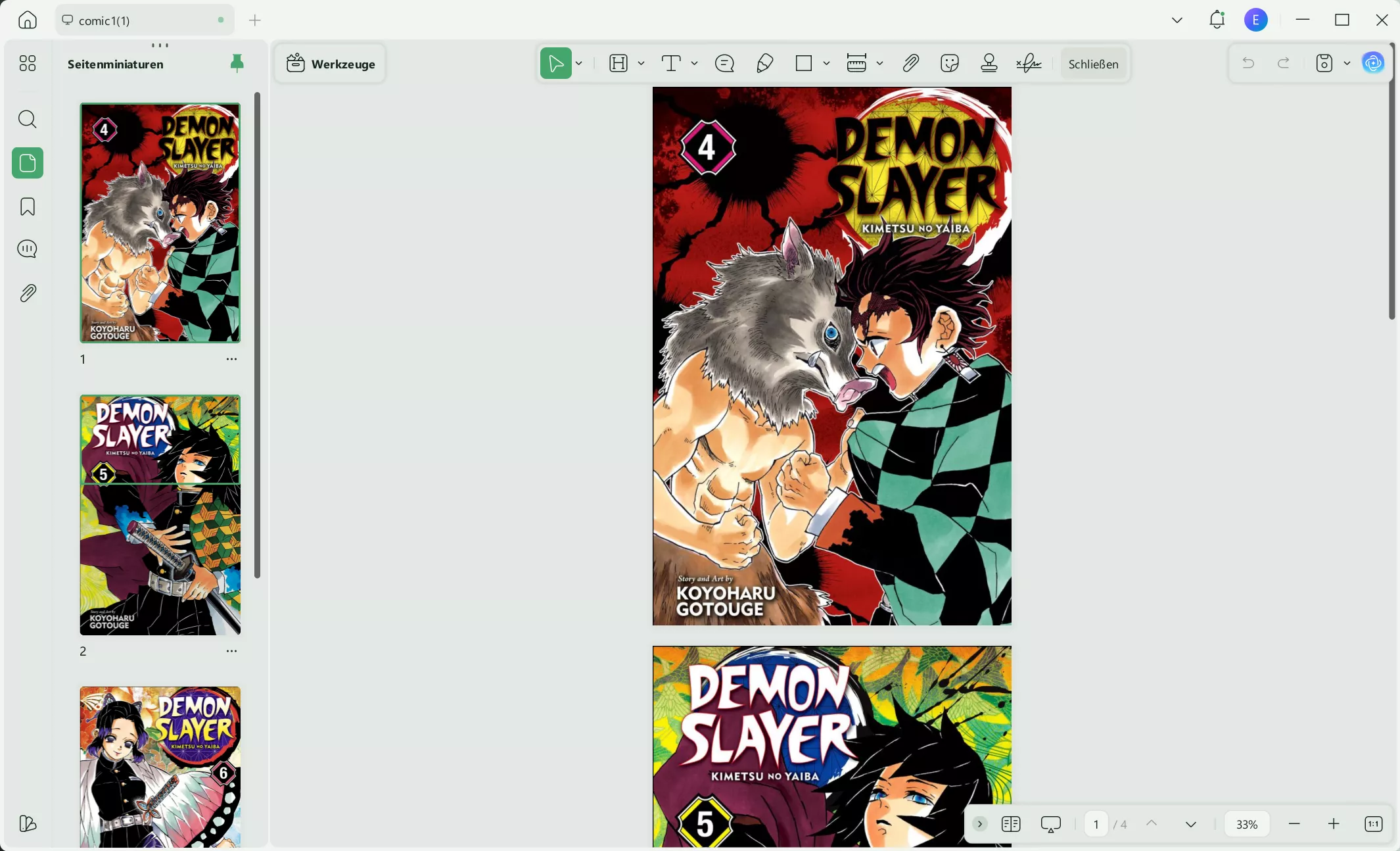Select the rectangle shape tool
The width and height of the screenshot is (1400, 851).
tap(804, 63)
